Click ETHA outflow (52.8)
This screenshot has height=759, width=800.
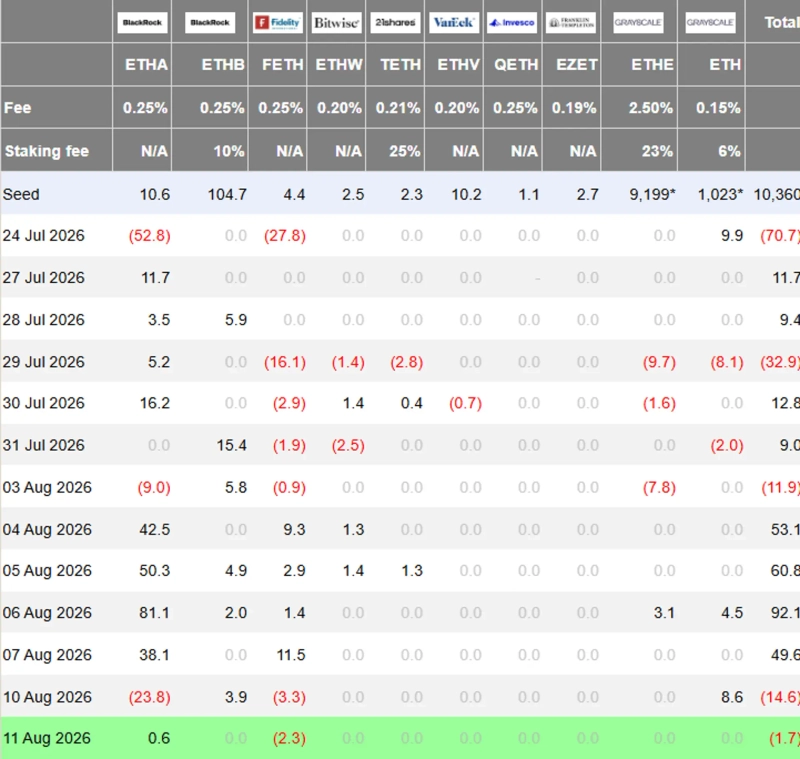pyautogui.click(x=149, y=236)
